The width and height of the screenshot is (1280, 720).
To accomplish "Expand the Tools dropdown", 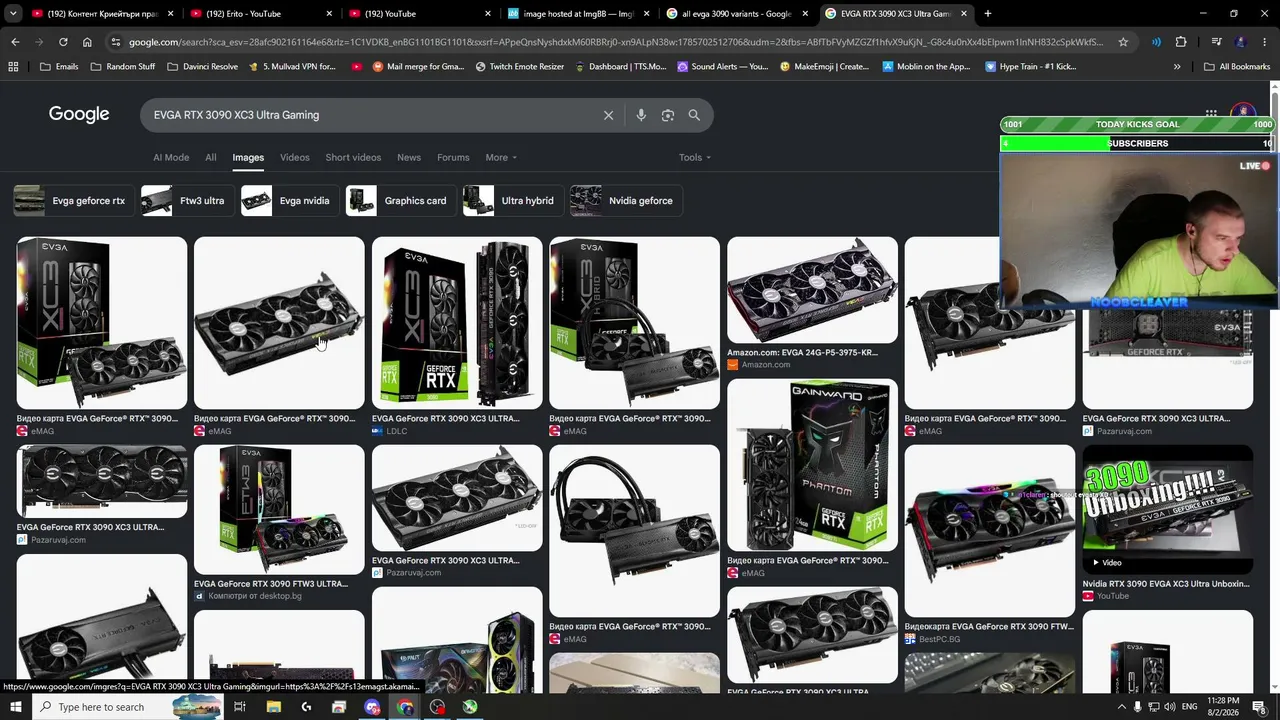I will (x=695, y=157).
